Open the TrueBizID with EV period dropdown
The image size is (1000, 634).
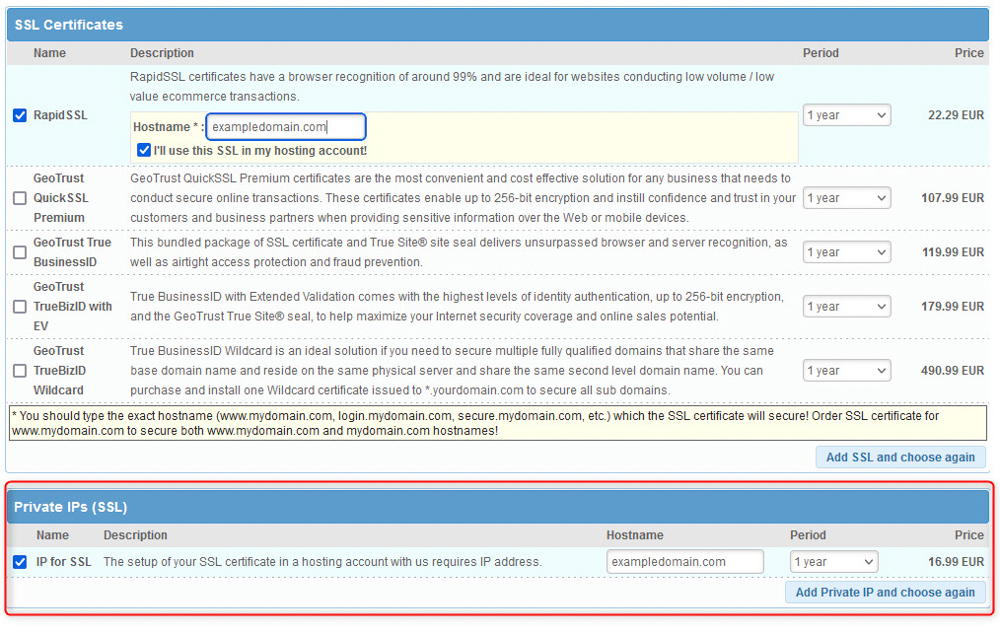[846, 306]
